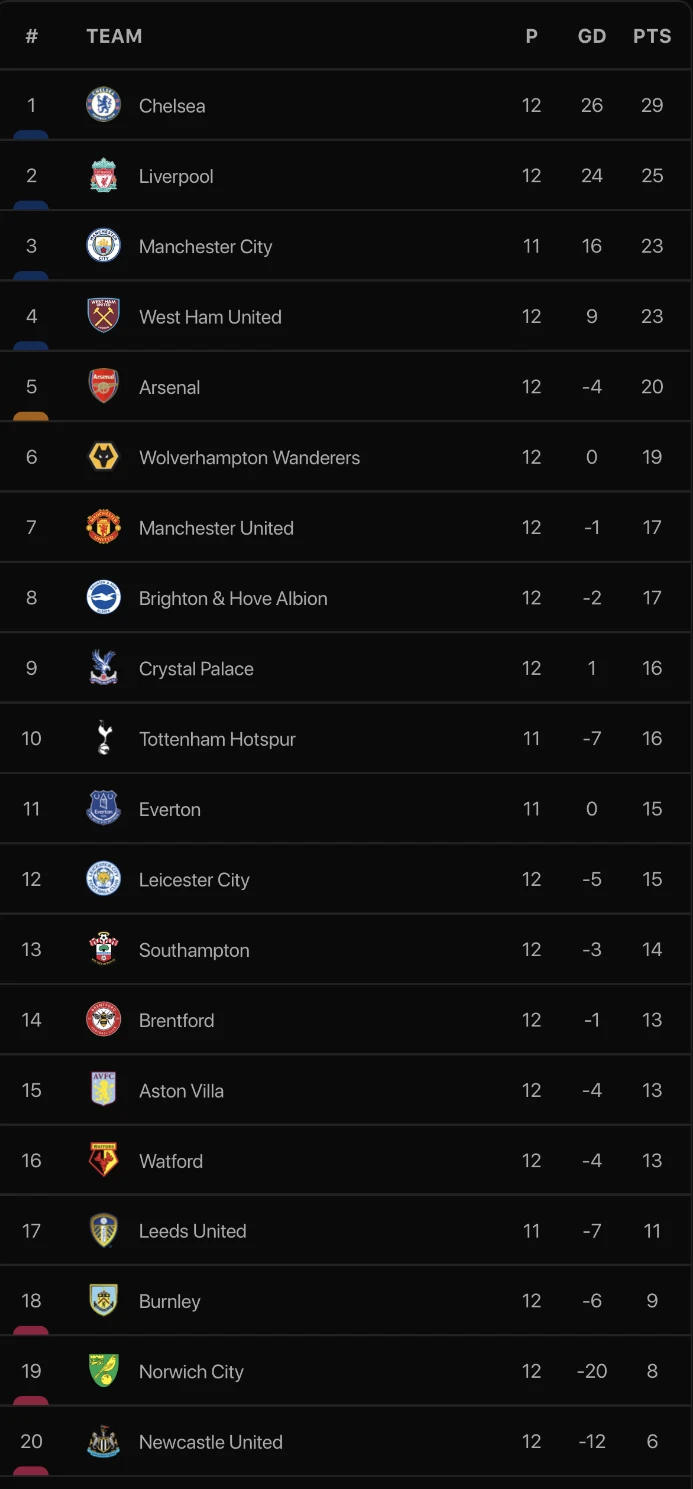The image size is (693, 1489).
Task: Click the Tottenham Hotspur cockerel crest
Action: tap(104, 739)
